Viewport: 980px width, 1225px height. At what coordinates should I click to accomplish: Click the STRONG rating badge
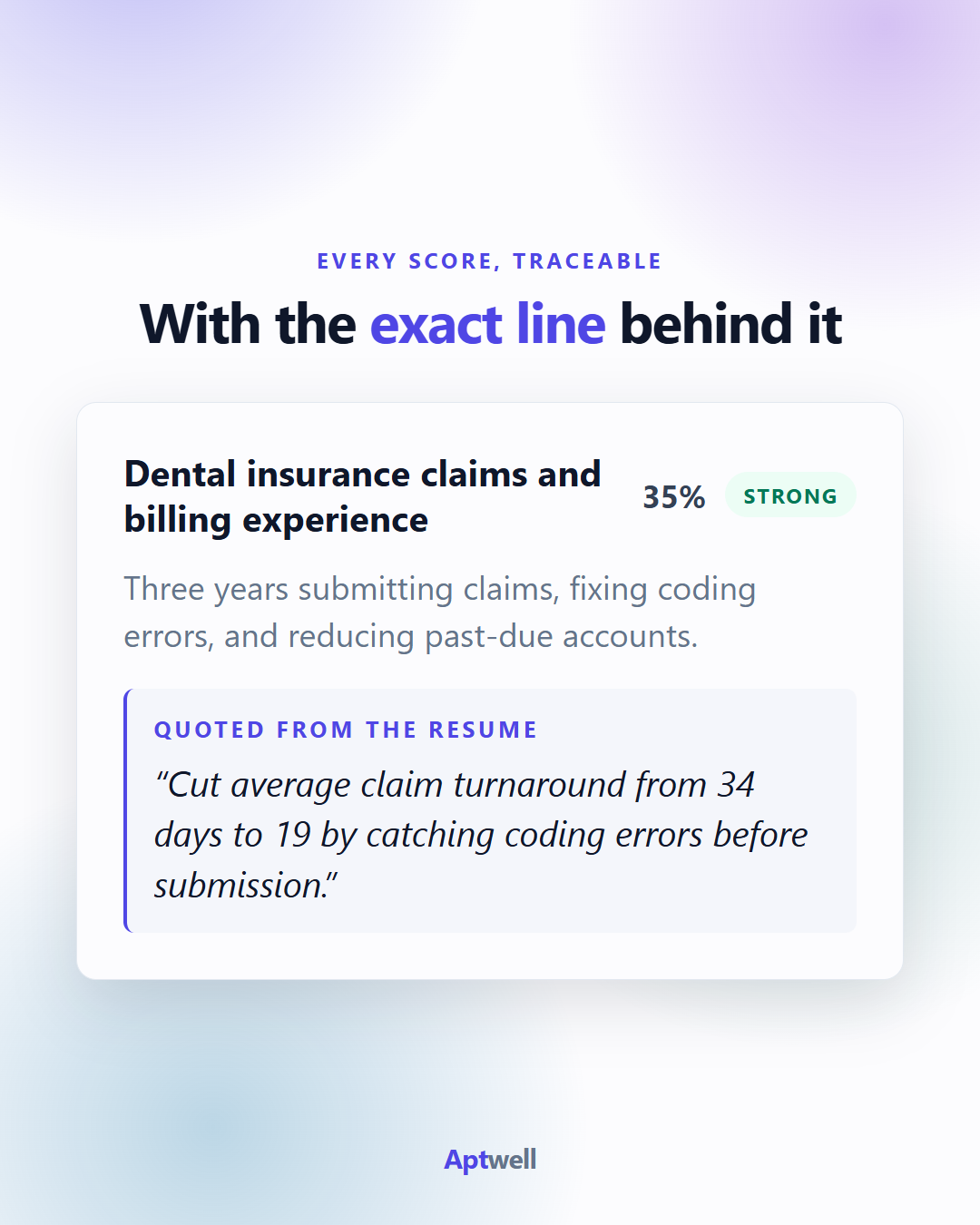790,495
